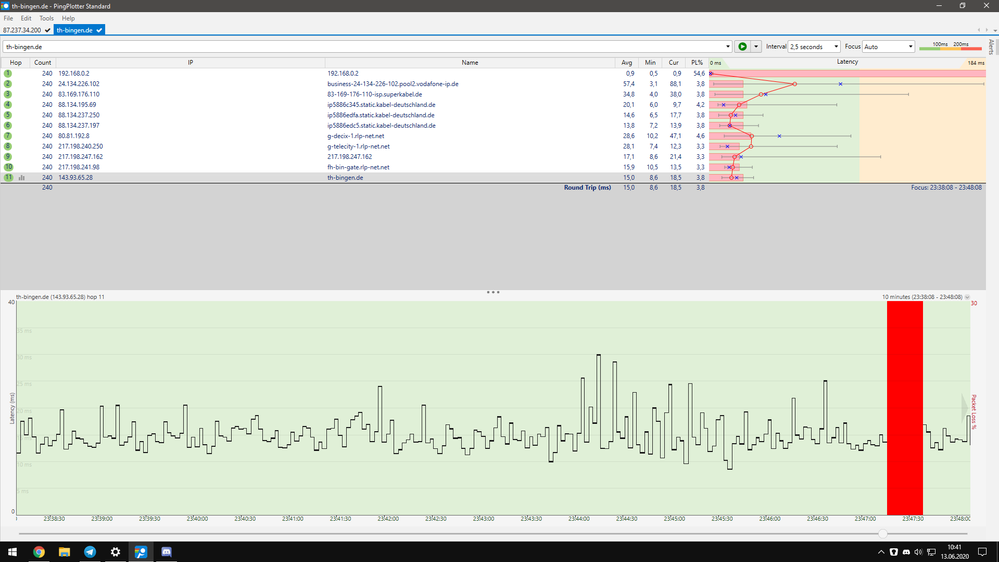This screenshot has height=562, width=999.
Task: Open the Edit menu
Action: pos(26,18)
